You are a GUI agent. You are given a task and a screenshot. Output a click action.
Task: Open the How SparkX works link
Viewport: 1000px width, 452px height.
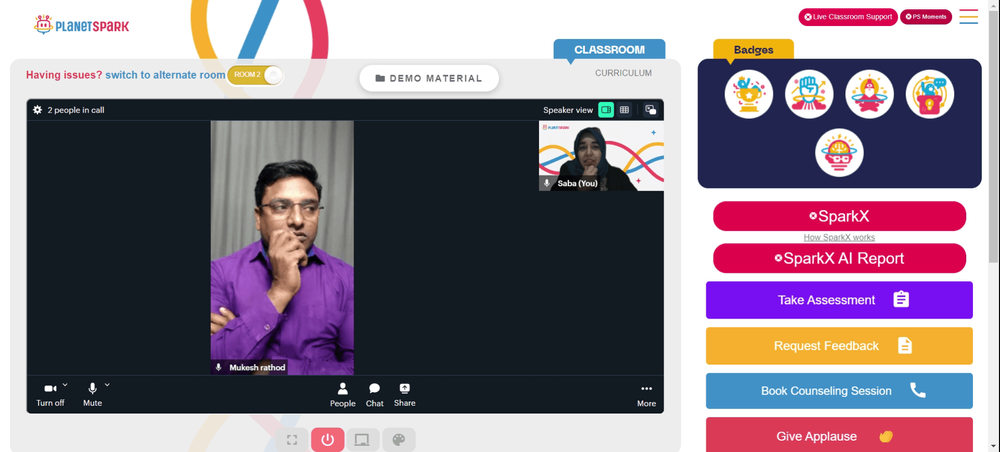[x=839, y=237]
